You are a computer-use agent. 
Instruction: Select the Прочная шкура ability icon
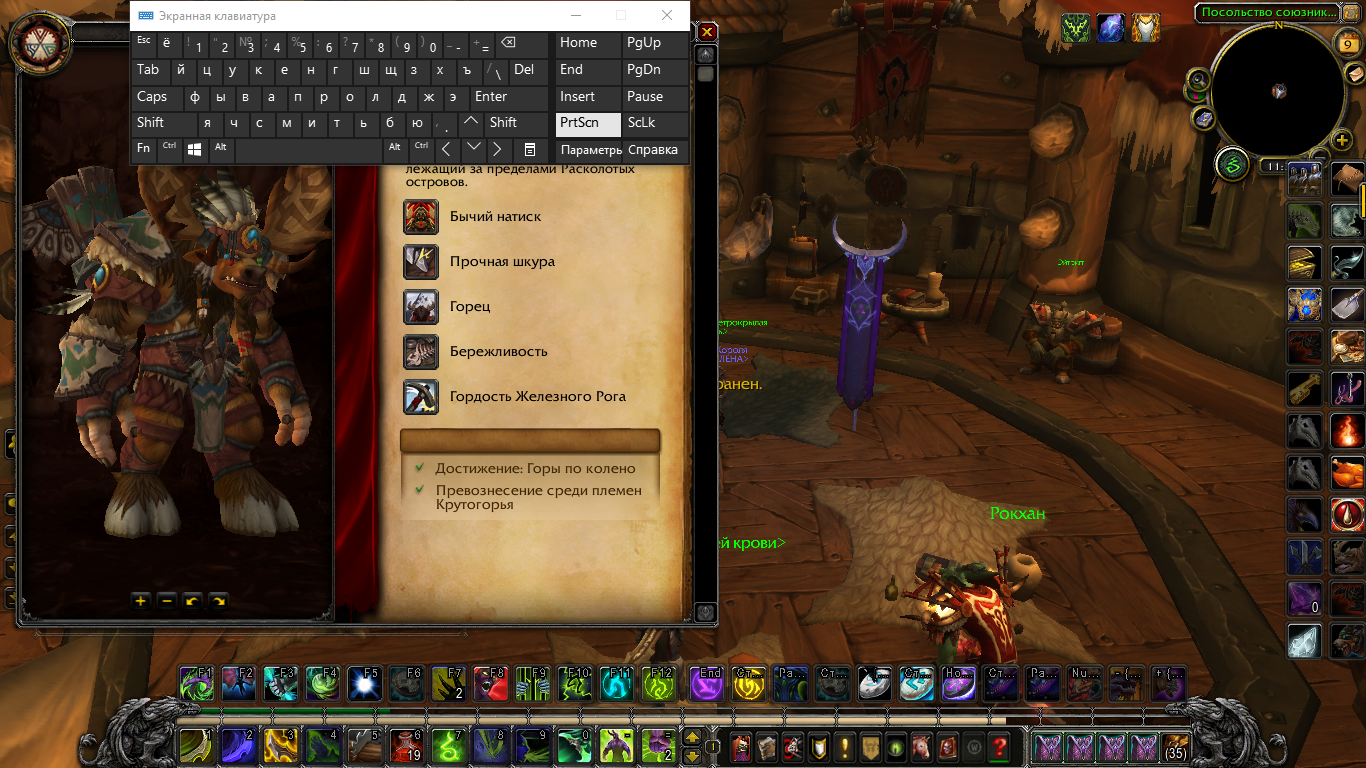coord(421,261)
